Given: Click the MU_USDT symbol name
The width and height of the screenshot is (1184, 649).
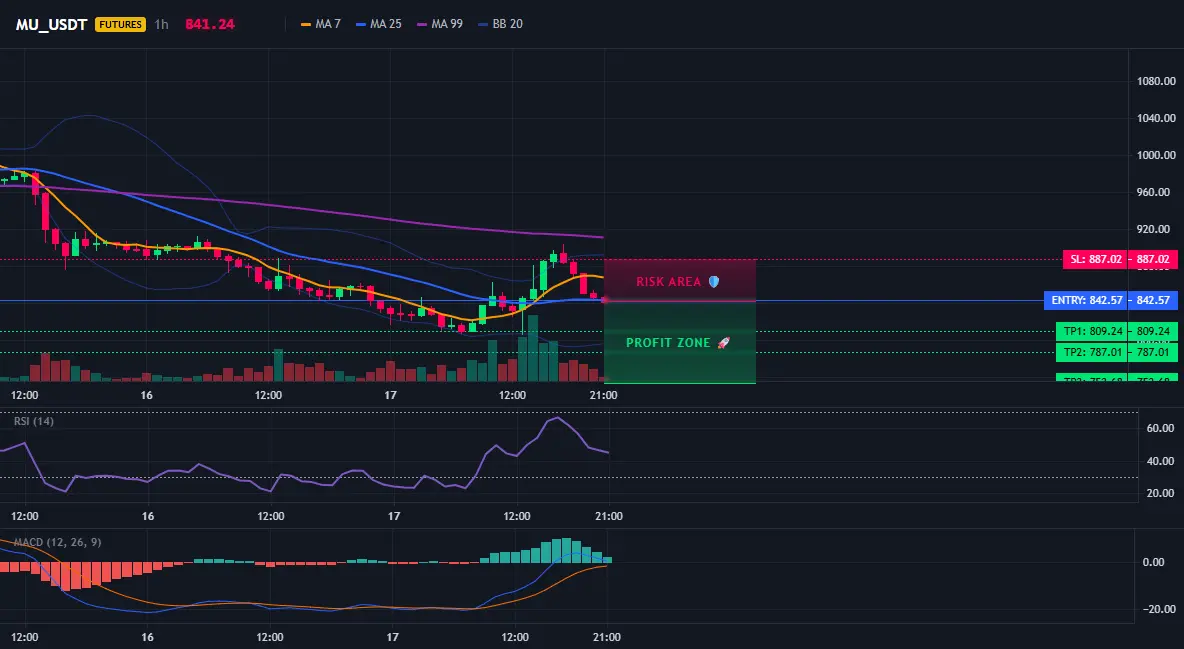Looking at the screenshot, I should [53, 24].
